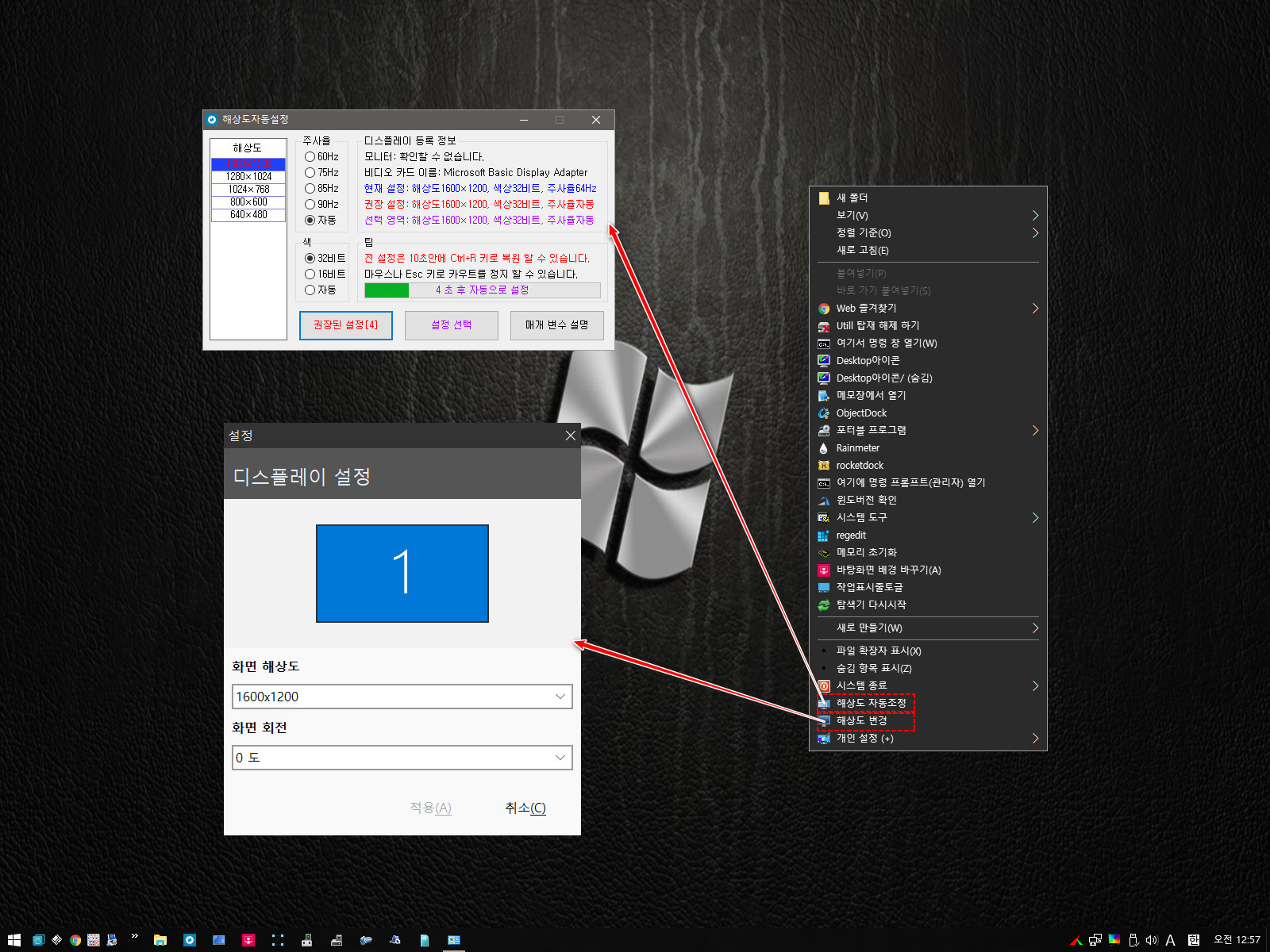The width and height of the screenshot is (1270, 952).
Task: Select the 75Hz refresh rate option
Action: pos(310,173)
